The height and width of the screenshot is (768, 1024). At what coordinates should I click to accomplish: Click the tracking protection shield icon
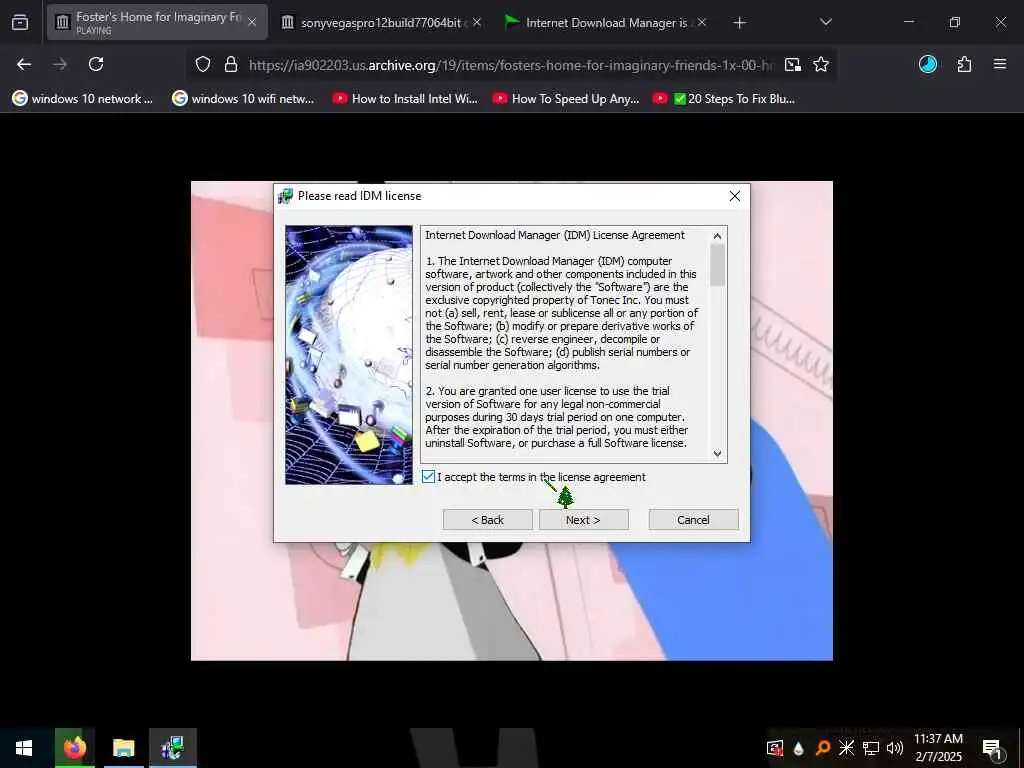[203, 64]
